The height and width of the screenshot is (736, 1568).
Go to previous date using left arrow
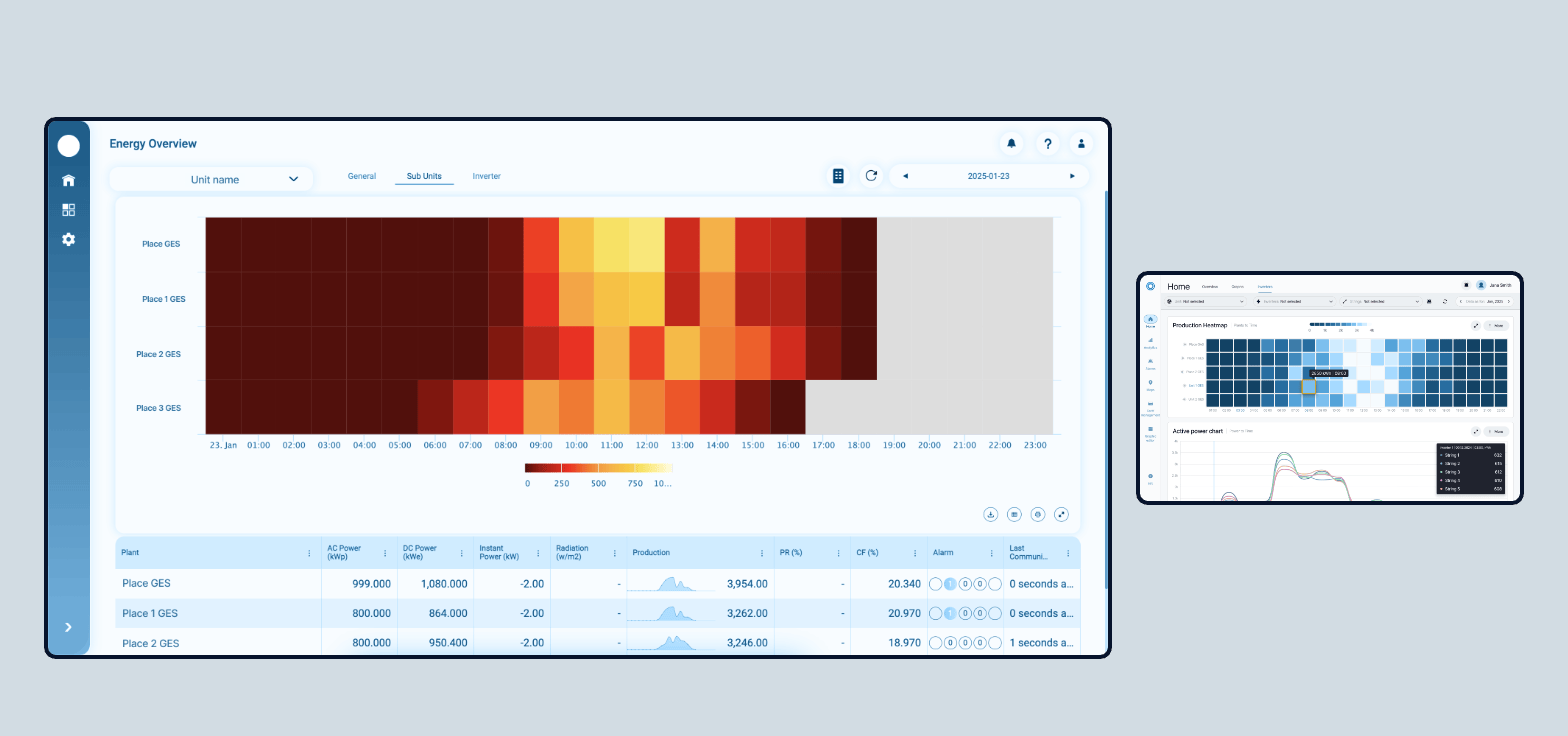[x=906, y=176]
